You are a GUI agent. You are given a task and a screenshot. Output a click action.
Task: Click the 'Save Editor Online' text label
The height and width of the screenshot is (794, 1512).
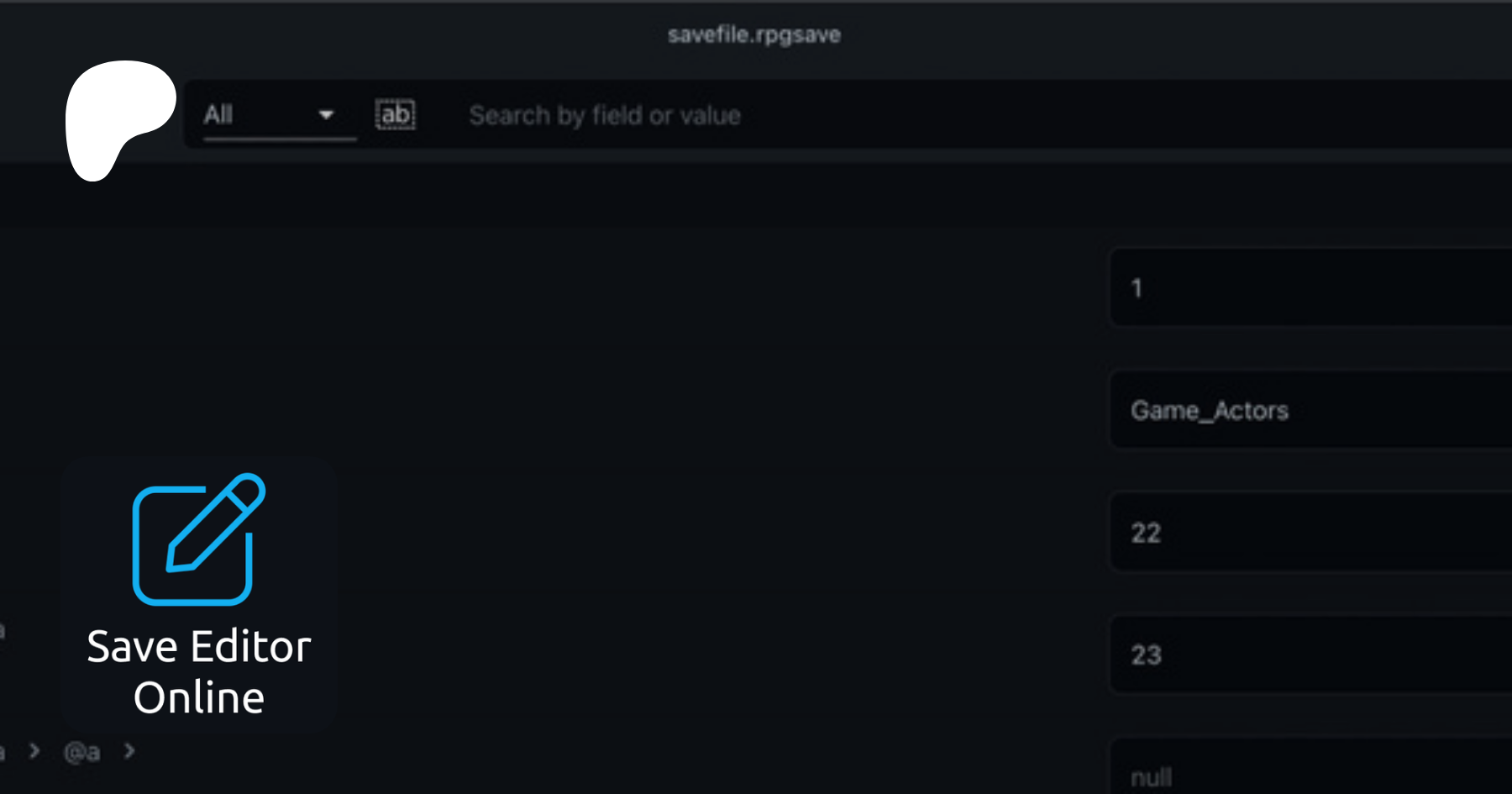(199, 671)
